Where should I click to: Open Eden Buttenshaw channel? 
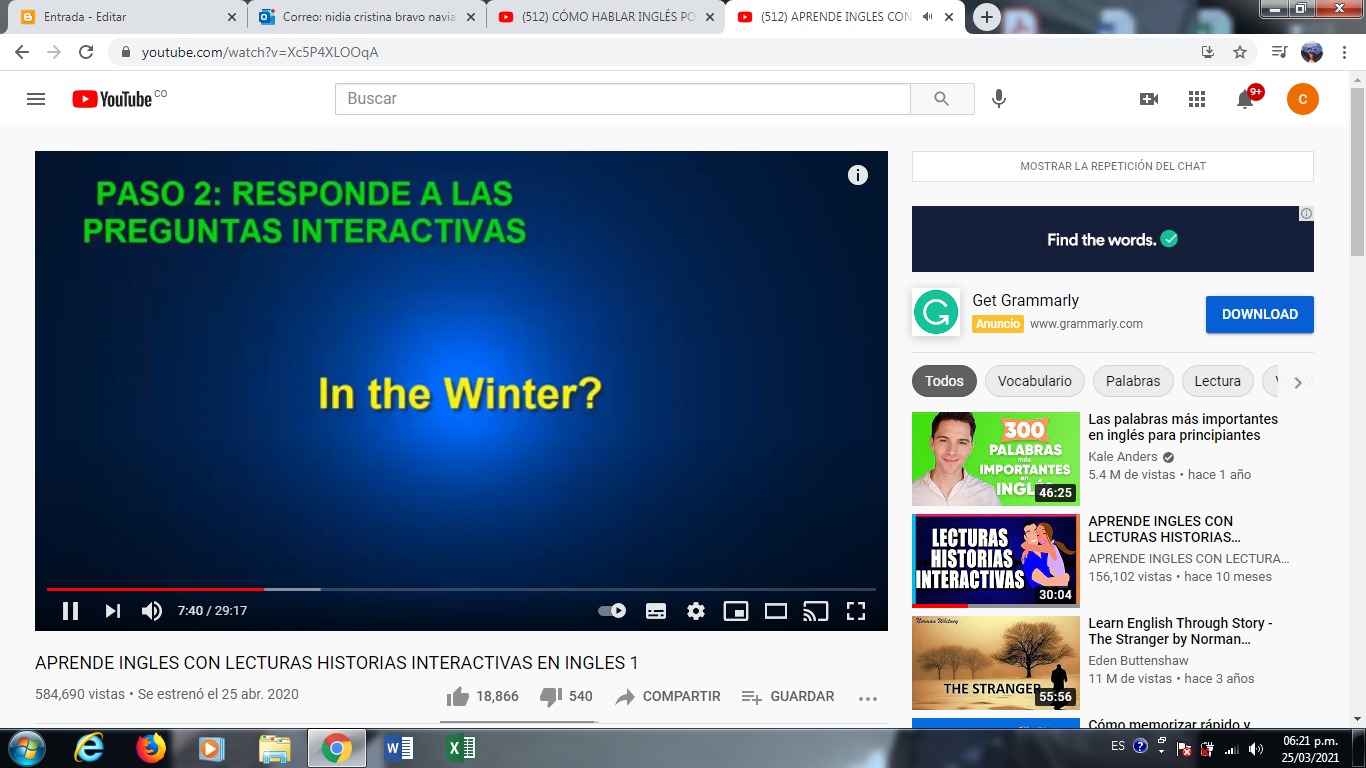[1138, 661]
